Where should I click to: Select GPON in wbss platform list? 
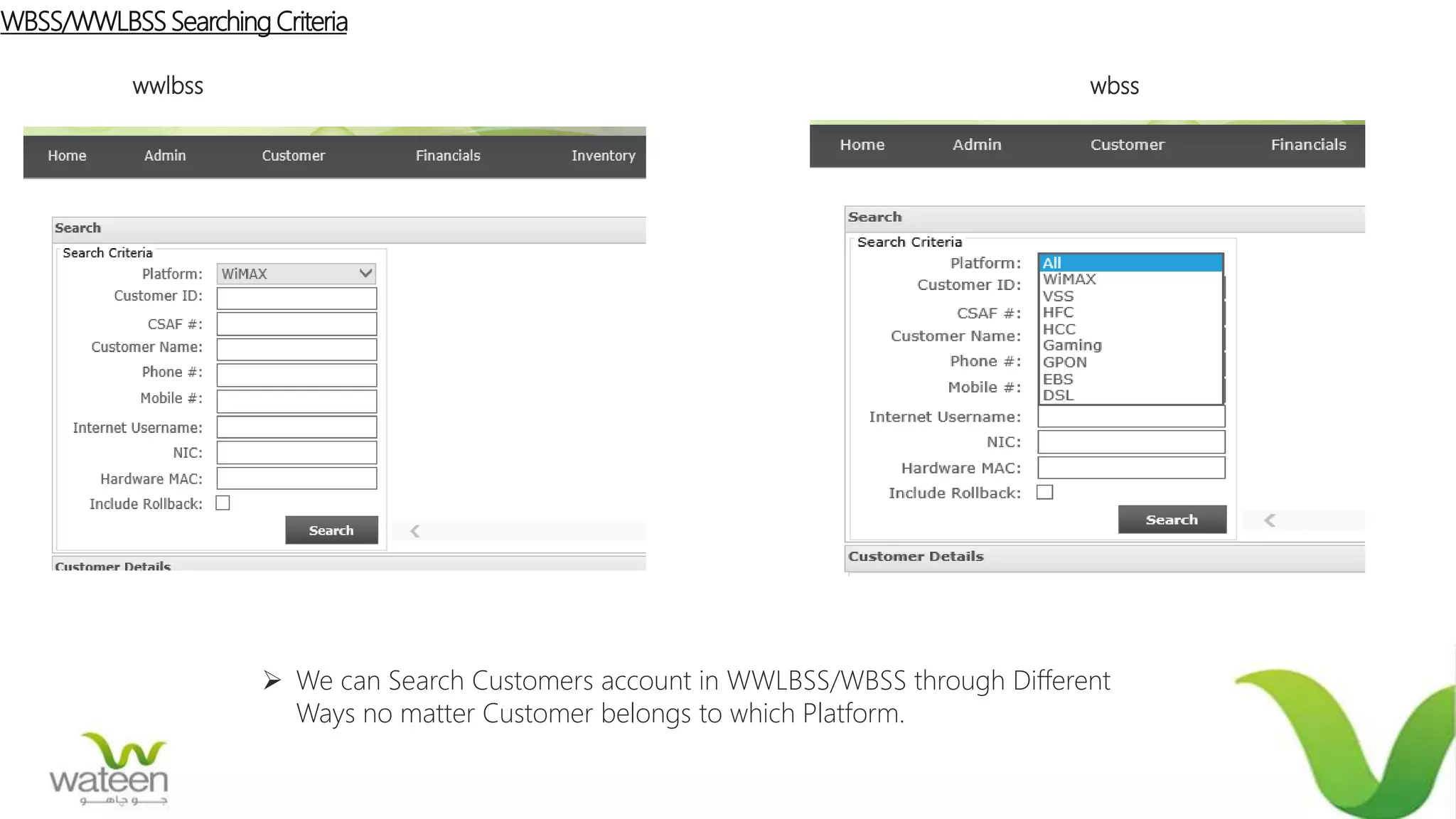1130,362
